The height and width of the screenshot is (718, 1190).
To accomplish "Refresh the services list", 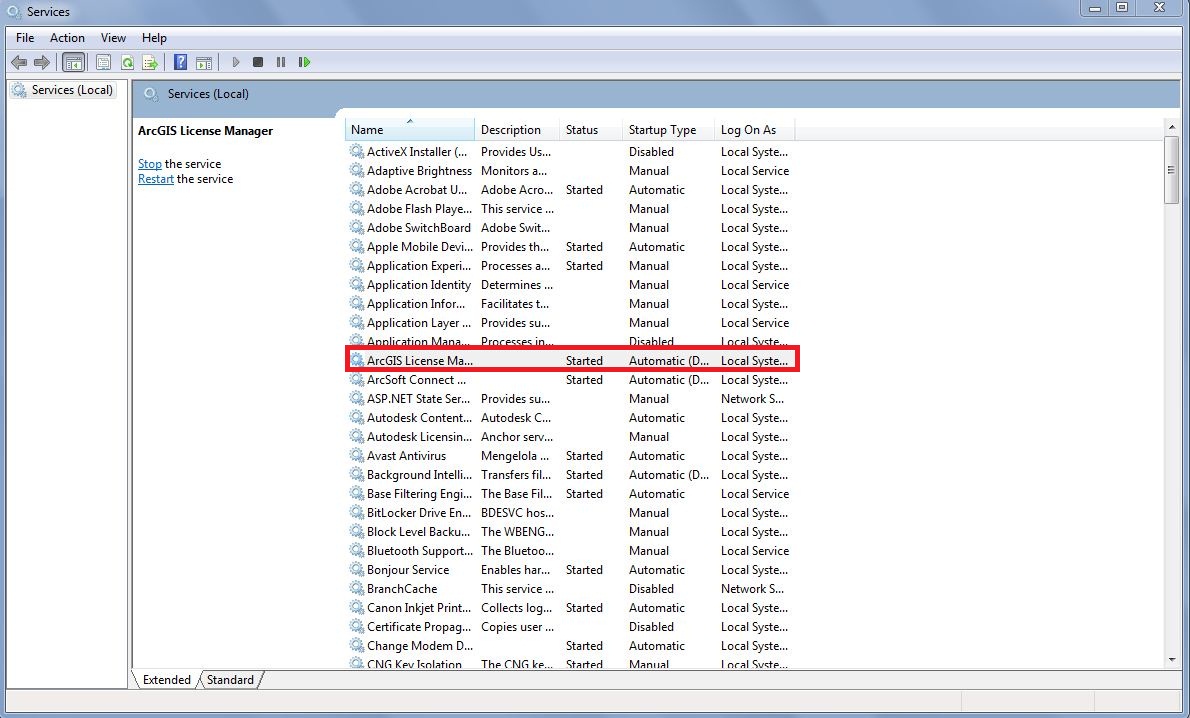I will tap(129, 61).
